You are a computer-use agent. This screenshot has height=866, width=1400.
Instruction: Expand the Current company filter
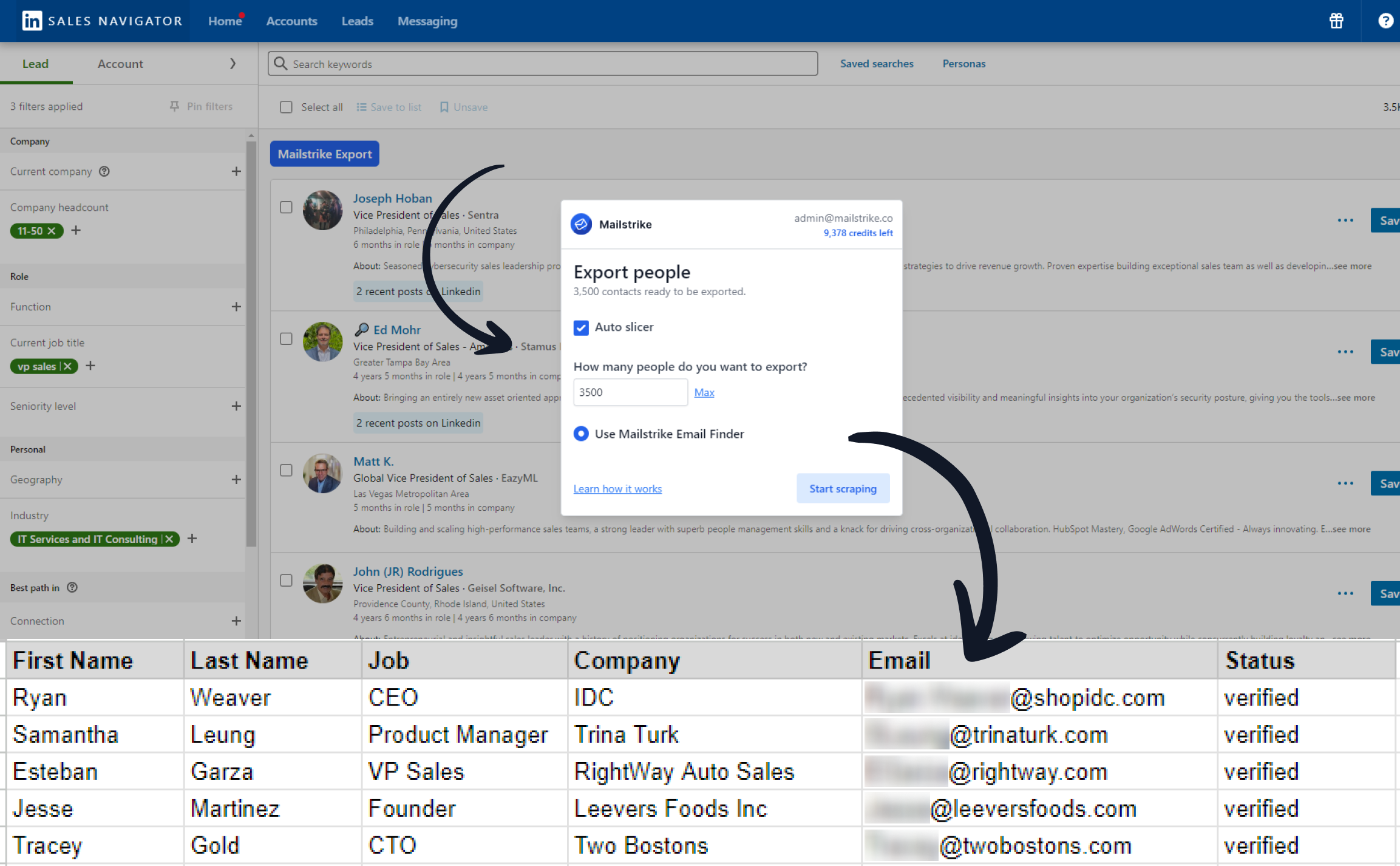[236, 171]
